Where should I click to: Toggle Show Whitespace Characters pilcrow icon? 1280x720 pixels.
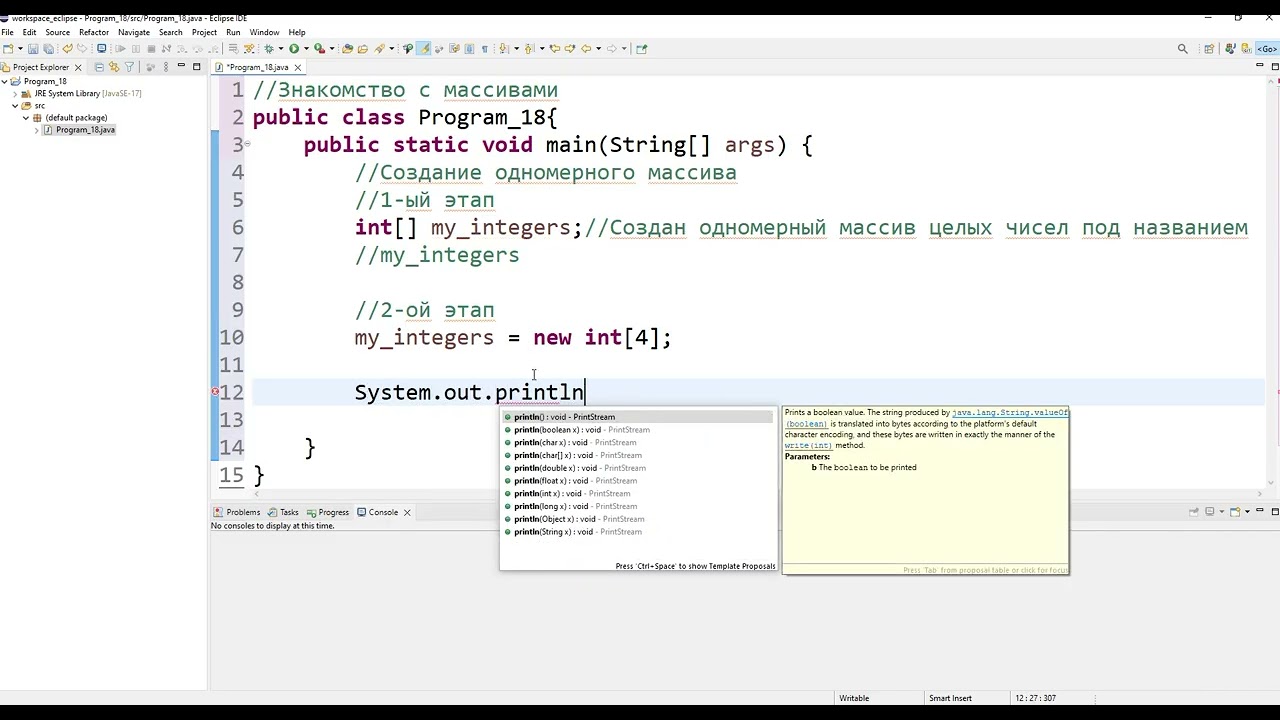pos(485,48)
